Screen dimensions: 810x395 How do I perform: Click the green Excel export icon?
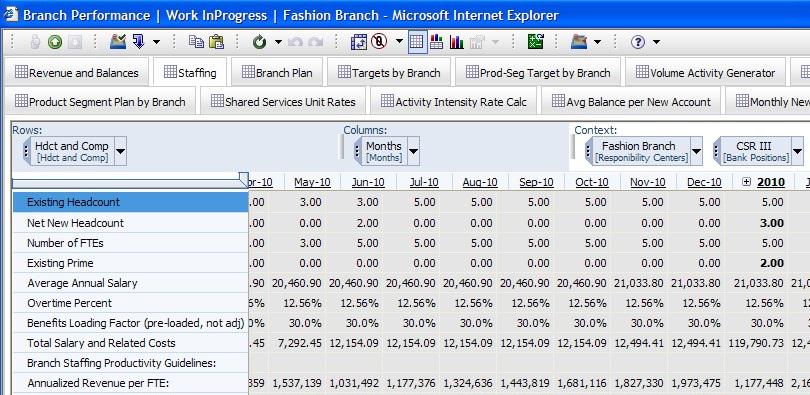click(536, 42)
